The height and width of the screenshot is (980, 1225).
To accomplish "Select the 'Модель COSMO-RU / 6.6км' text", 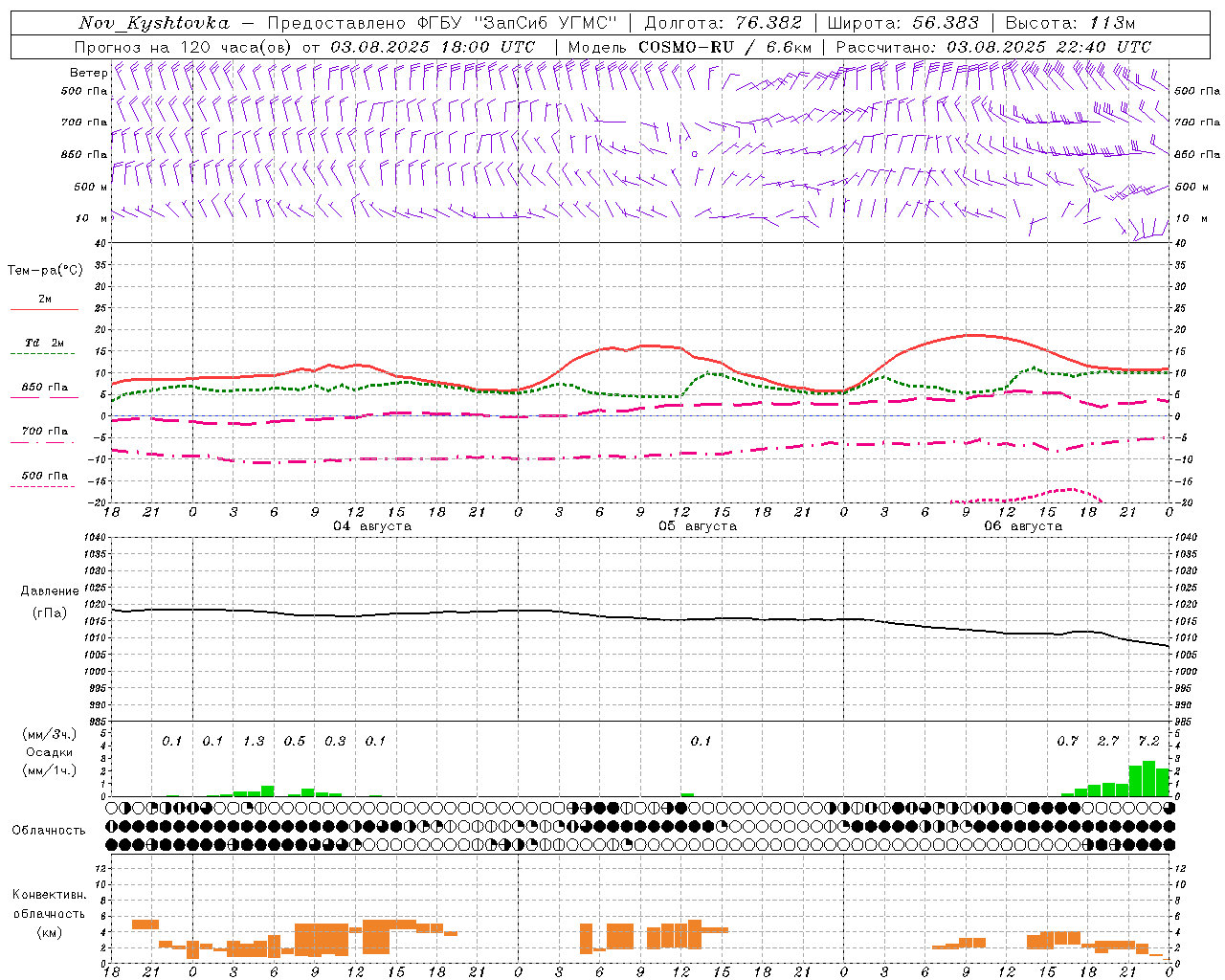I will tap(689, 47).
